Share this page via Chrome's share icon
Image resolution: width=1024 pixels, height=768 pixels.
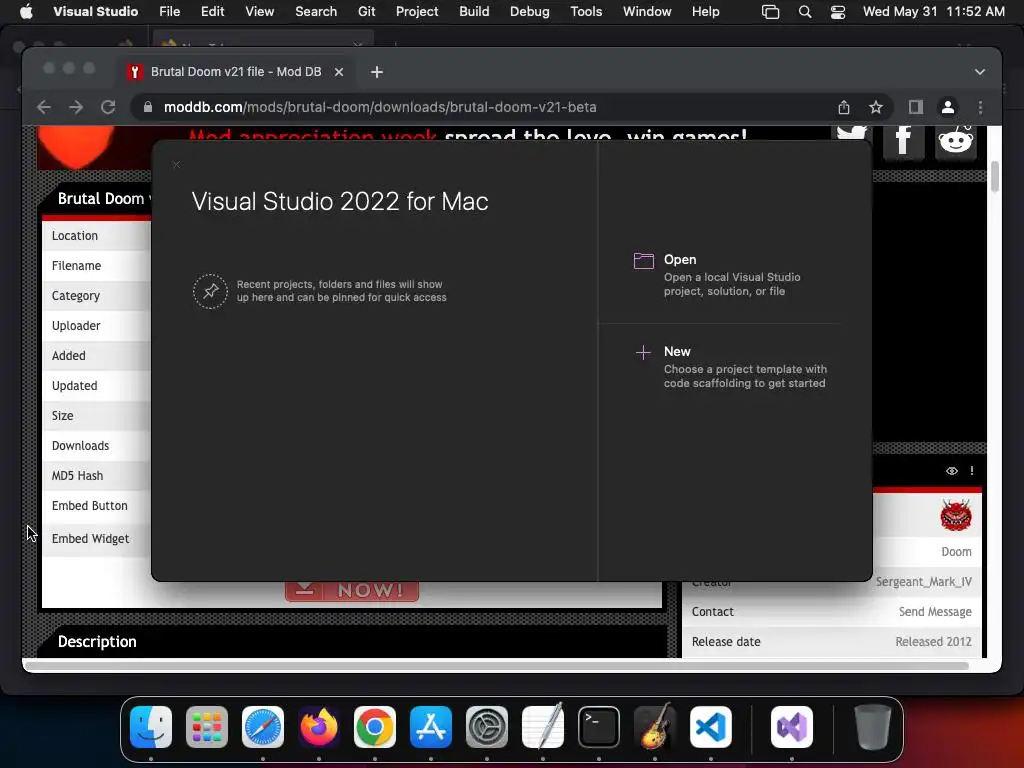[x=844, y=107]
